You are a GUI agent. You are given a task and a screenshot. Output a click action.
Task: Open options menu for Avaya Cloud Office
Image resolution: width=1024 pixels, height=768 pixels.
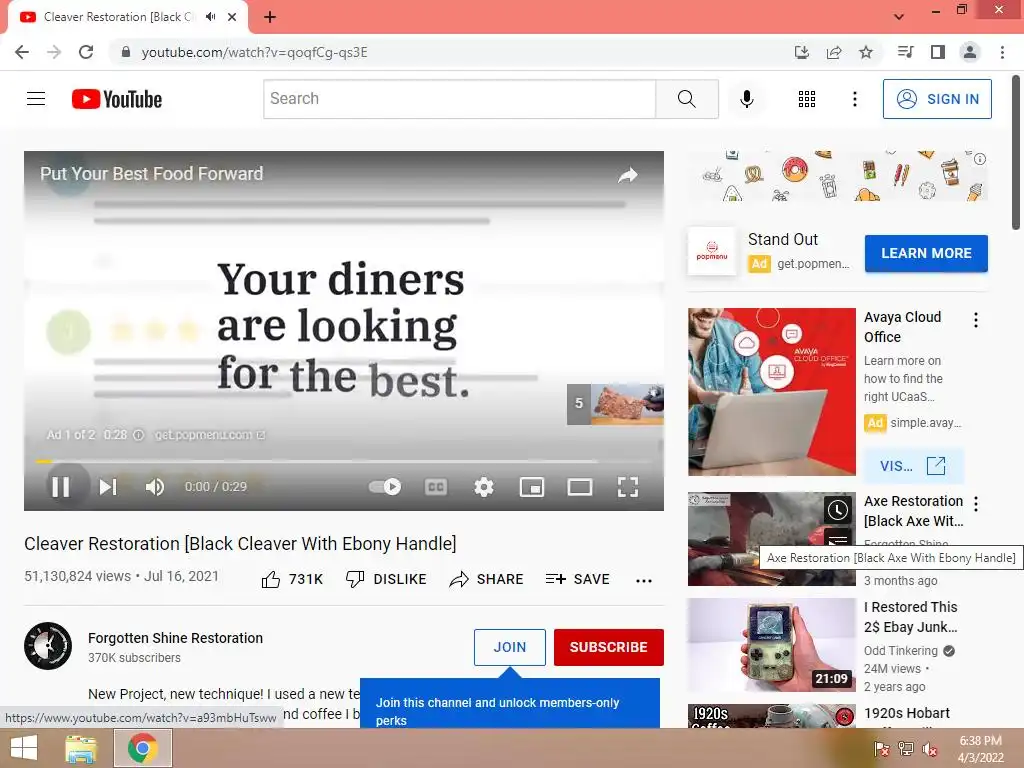(976, 320)
